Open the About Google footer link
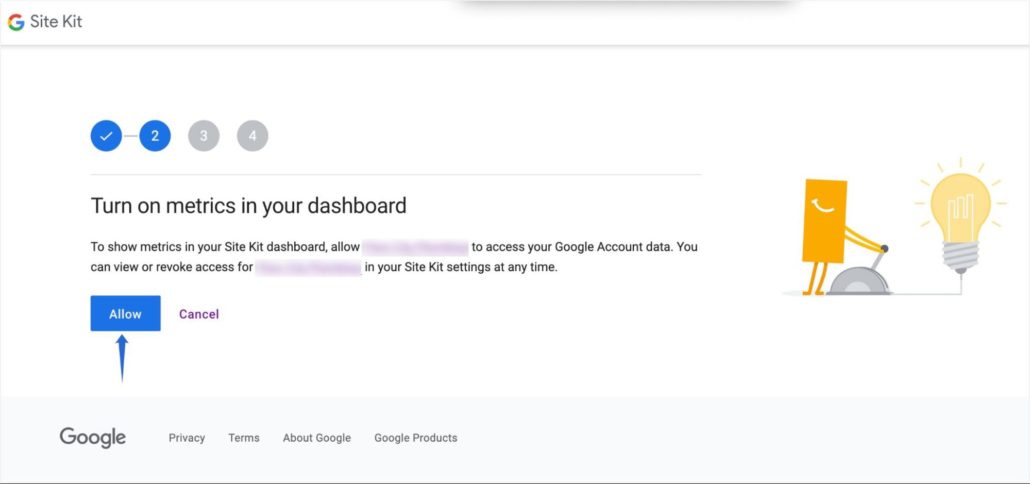The width and height of the screenshot is (1030, 484). click(317, 438)
